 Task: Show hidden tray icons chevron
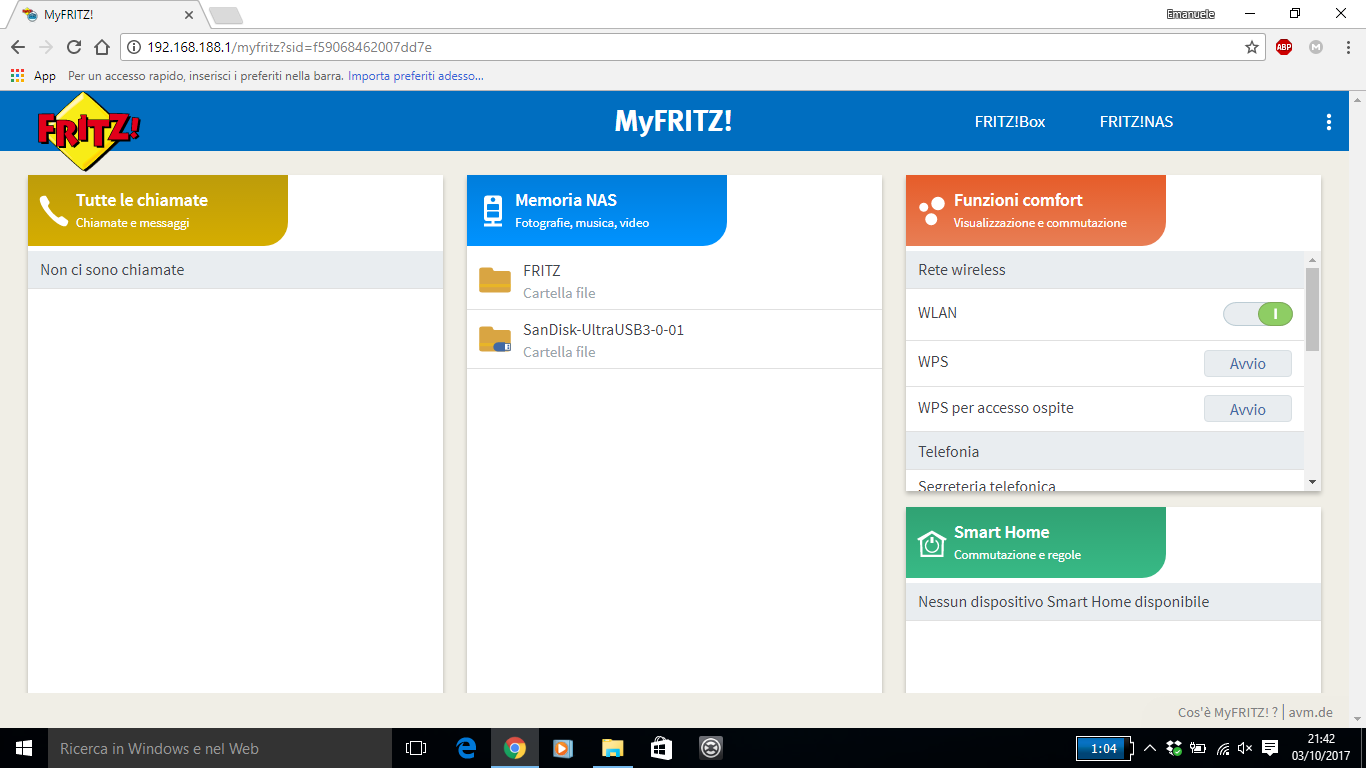1150,748
